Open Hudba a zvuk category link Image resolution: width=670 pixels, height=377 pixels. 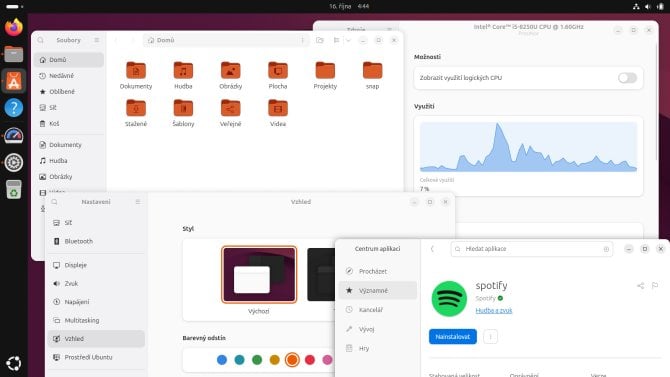coord(494,310)
